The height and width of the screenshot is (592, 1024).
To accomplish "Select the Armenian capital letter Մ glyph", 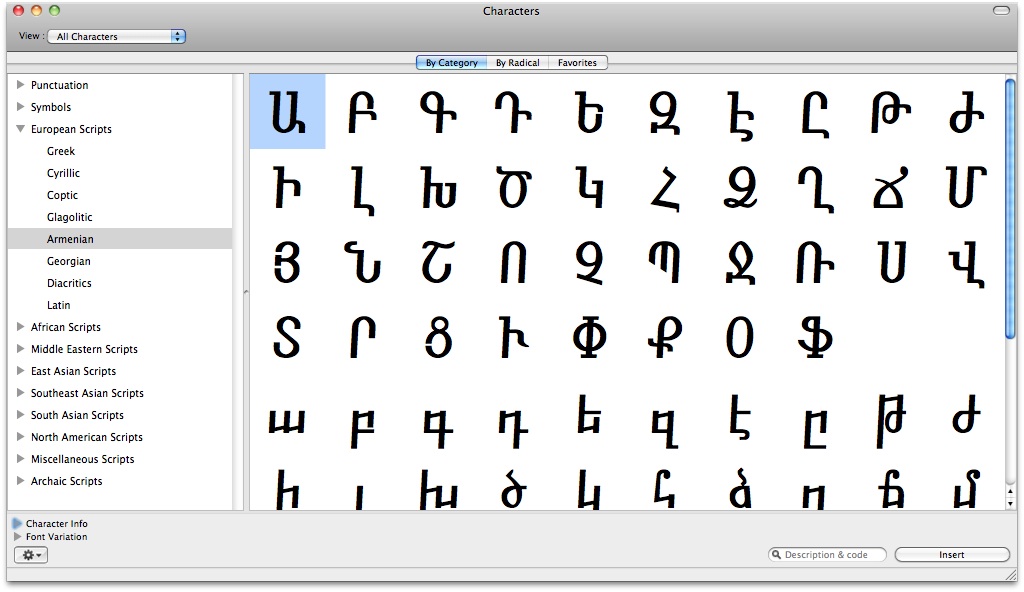I will (x=966, y=187).
